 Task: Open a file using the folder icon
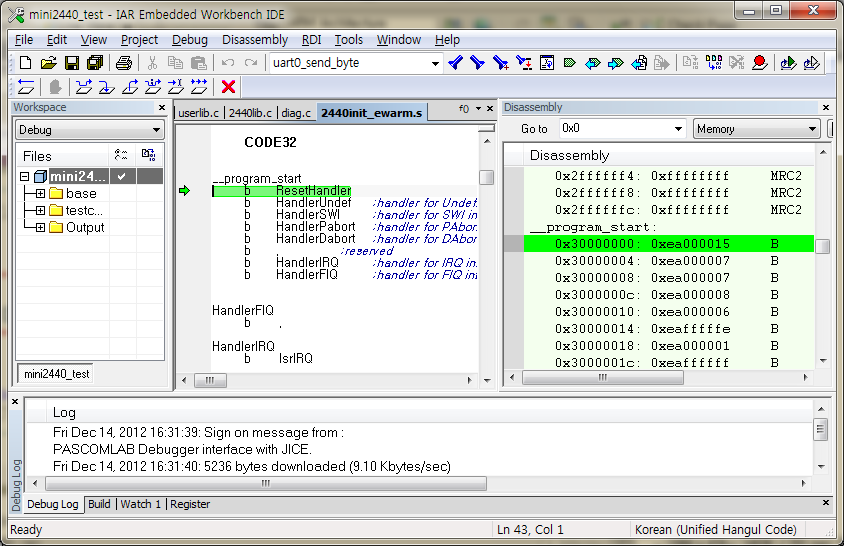[x=48, y=63]
